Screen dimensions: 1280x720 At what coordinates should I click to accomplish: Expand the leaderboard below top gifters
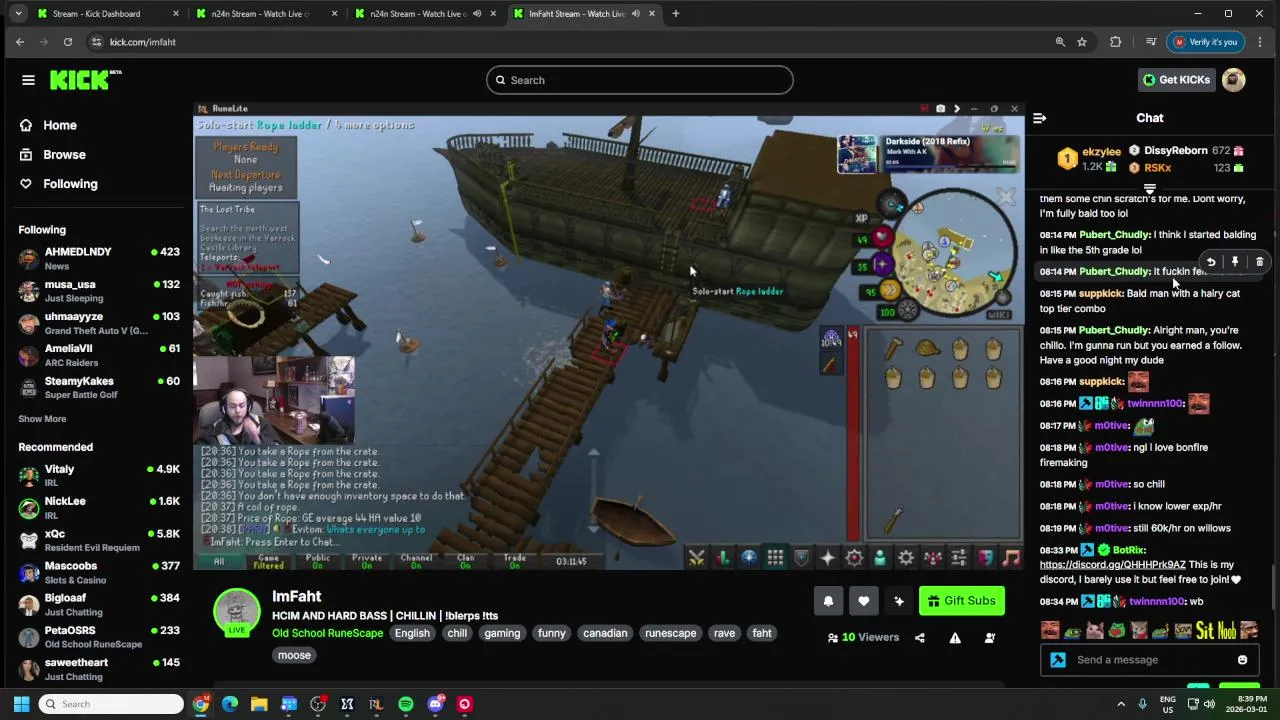(x=1150, y=188)
